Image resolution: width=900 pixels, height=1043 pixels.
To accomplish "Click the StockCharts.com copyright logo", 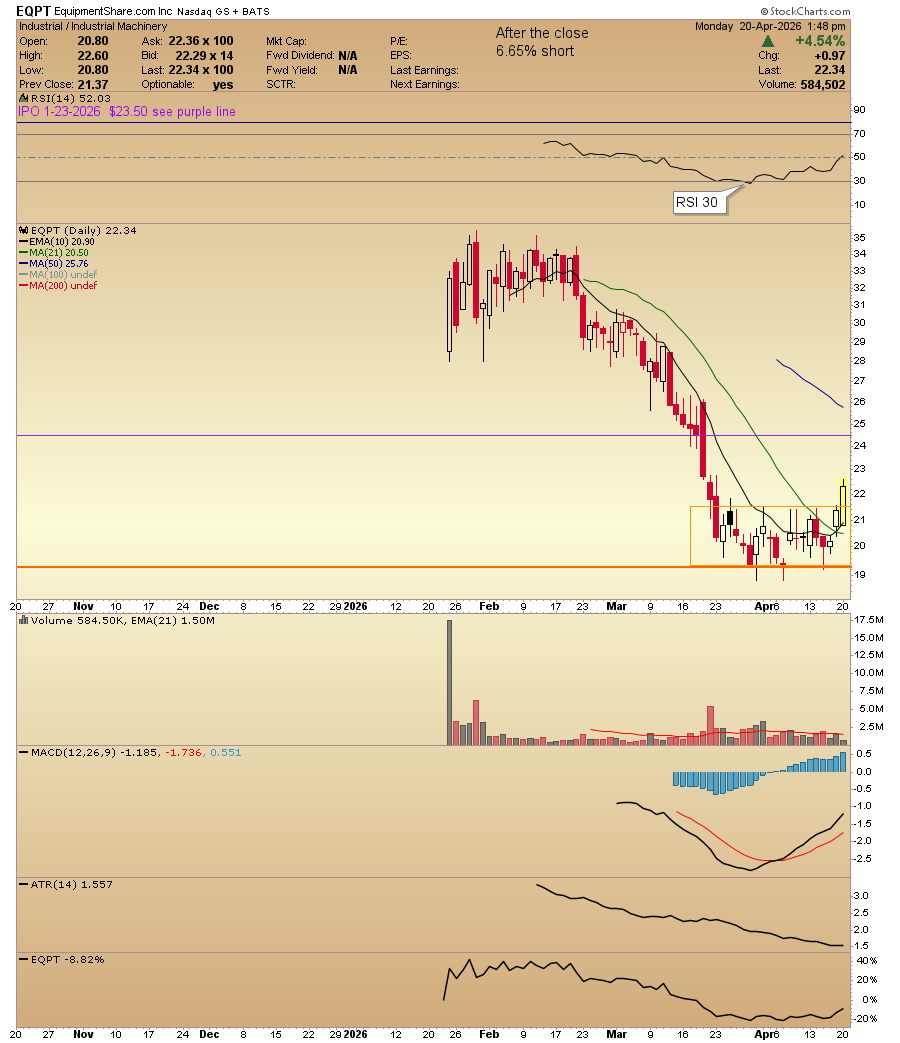I will point(806,11).
